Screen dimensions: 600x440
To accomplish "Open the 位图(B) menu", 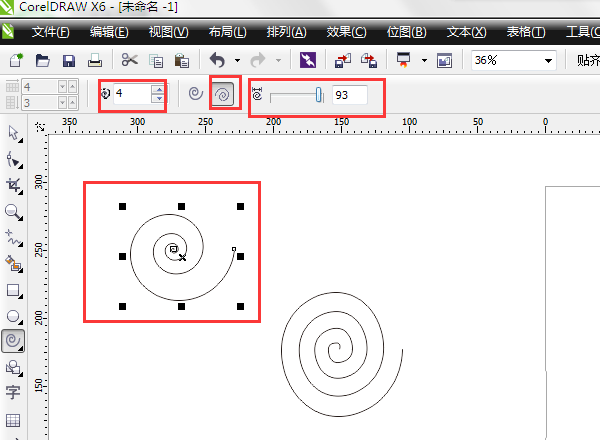I will 406,32.
